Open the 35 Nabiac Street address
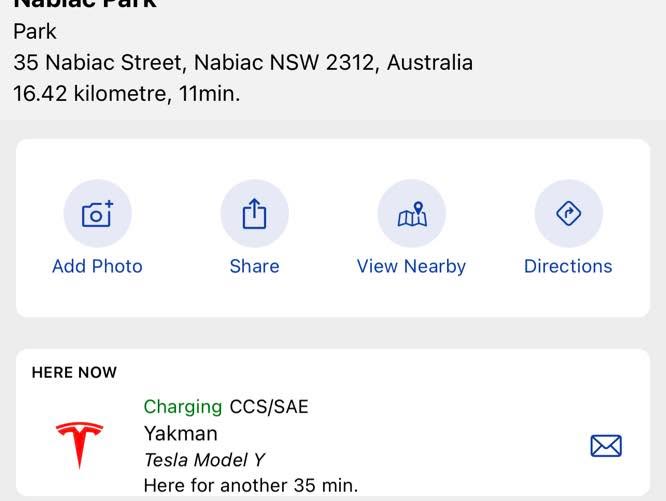666x501 pixels. click(x=243, y=62)
